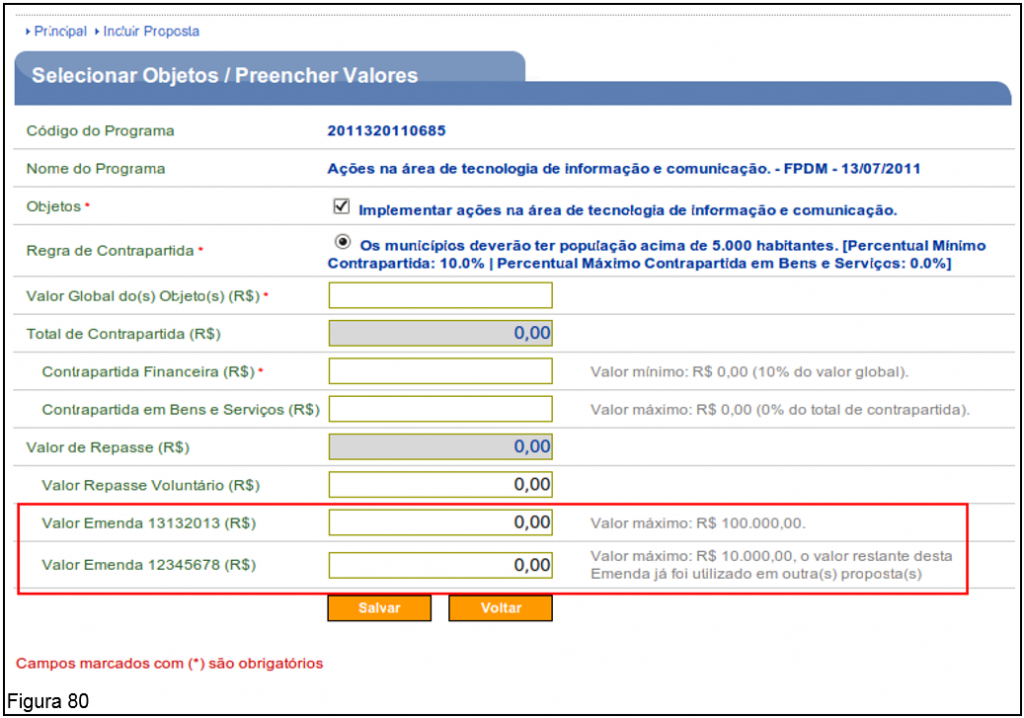Screen dimensions: 1024x718
Task: Click the greyed Total de Contrapartida field
Action: 440,333
